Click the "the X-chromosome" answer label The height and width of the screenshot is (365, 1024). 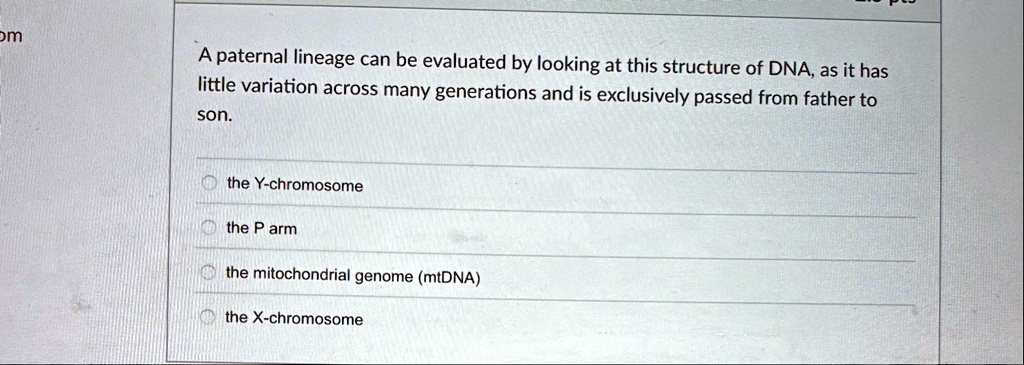point(294,319)
